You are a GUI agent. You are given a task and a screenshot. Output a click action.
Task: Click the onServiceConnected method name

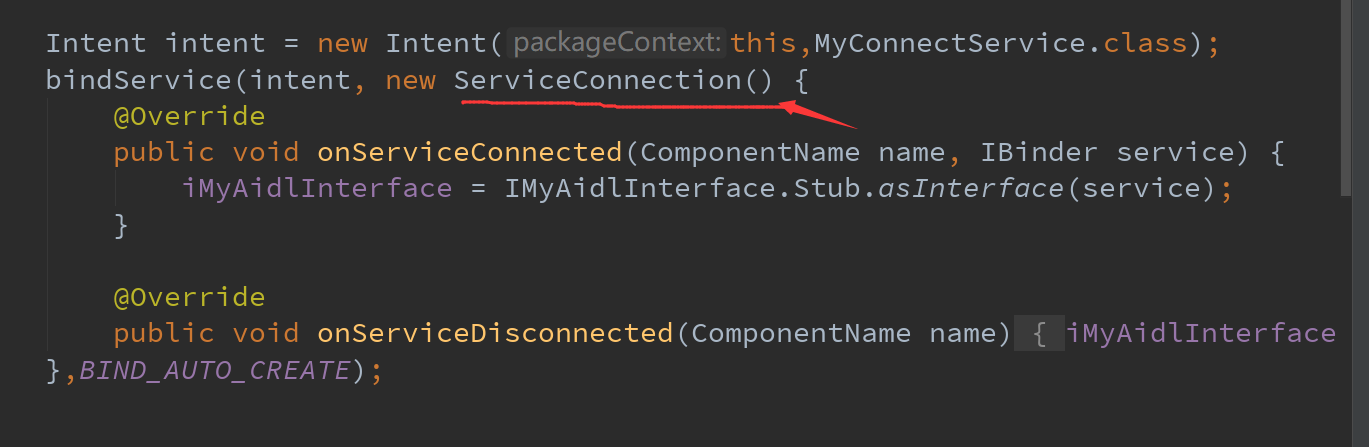(469, 152)
